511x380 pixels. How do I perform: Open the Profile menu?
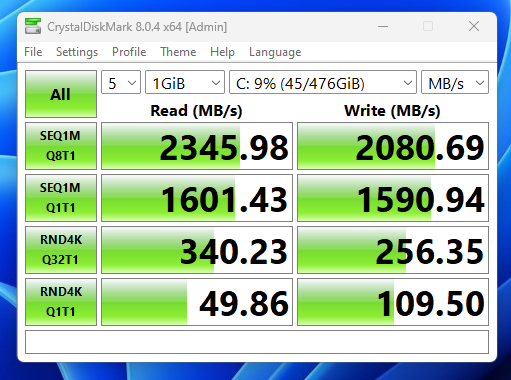pyautogui.click(x=129, y=52)
